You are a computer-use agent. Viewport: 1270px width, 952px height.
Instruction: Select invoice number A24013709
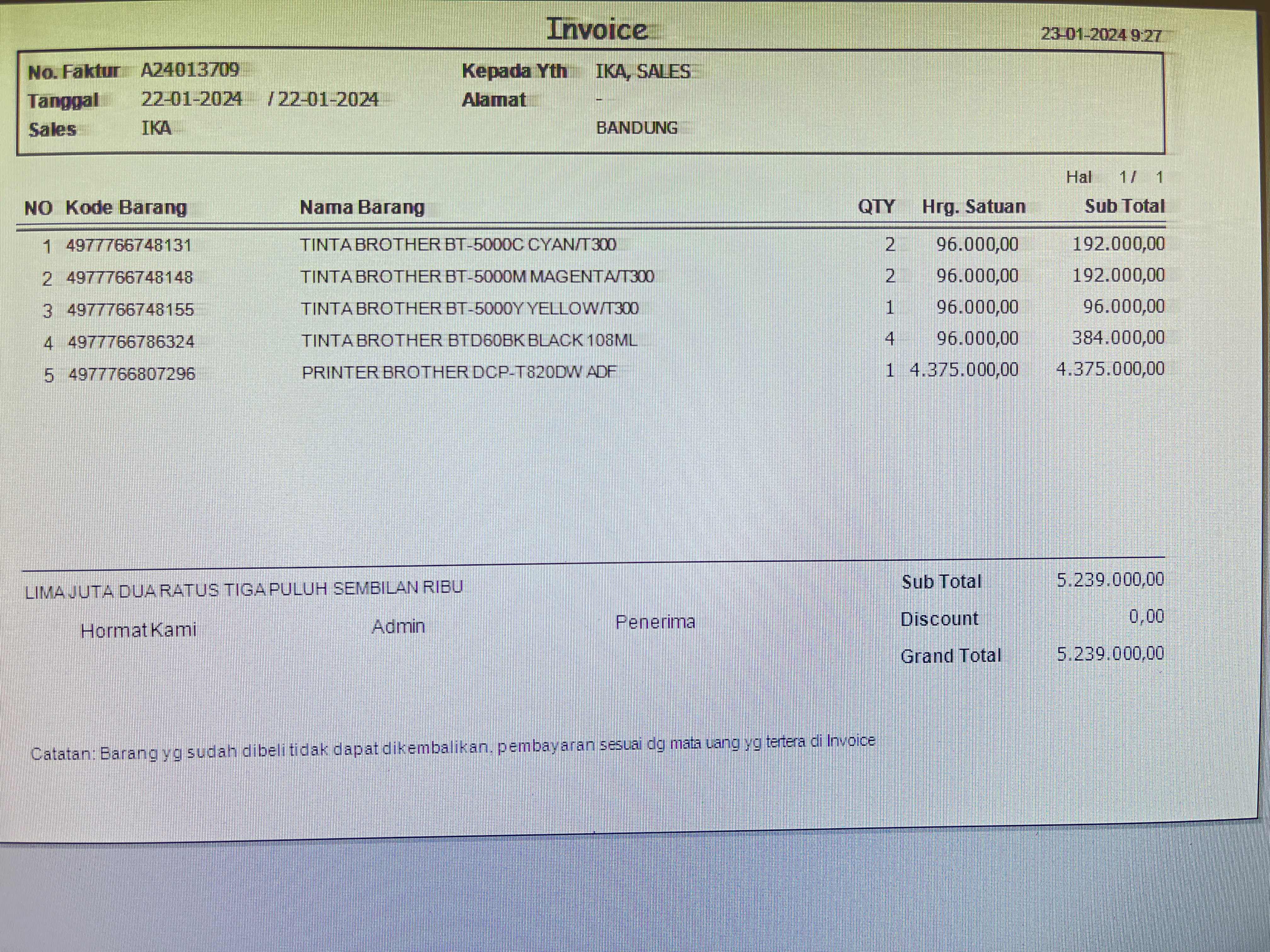click(x=190, y=70)
